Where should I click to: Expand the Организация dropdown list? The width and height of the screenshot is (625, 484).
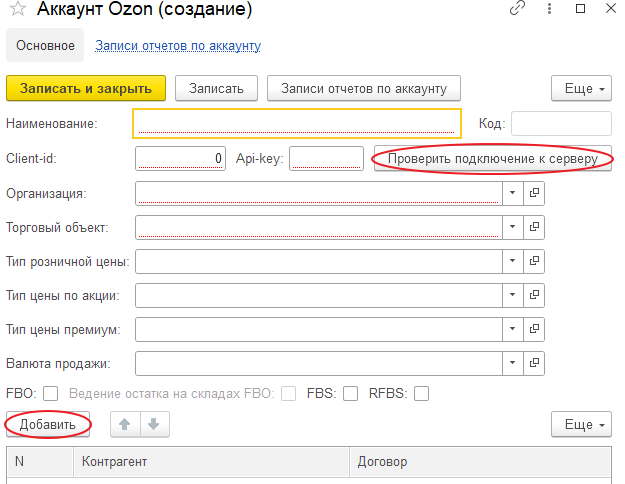pos(513,193)
